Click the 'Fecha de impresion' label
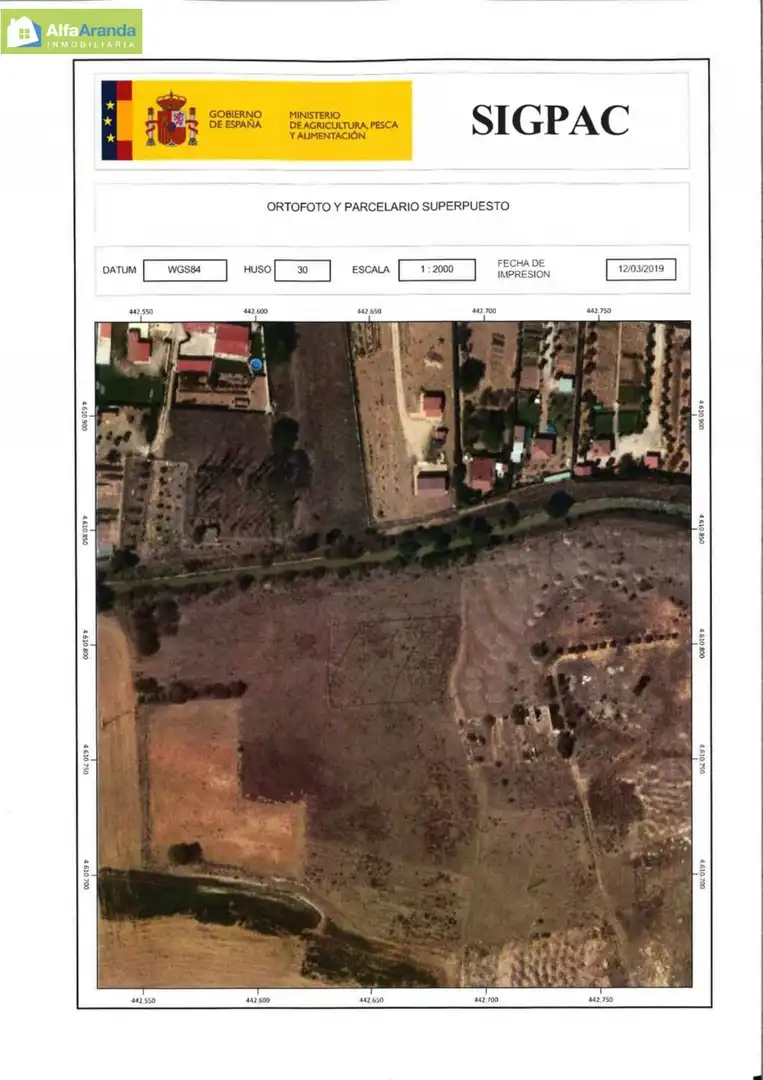This screenshot has width=763, height=1080. coord(523,269)
